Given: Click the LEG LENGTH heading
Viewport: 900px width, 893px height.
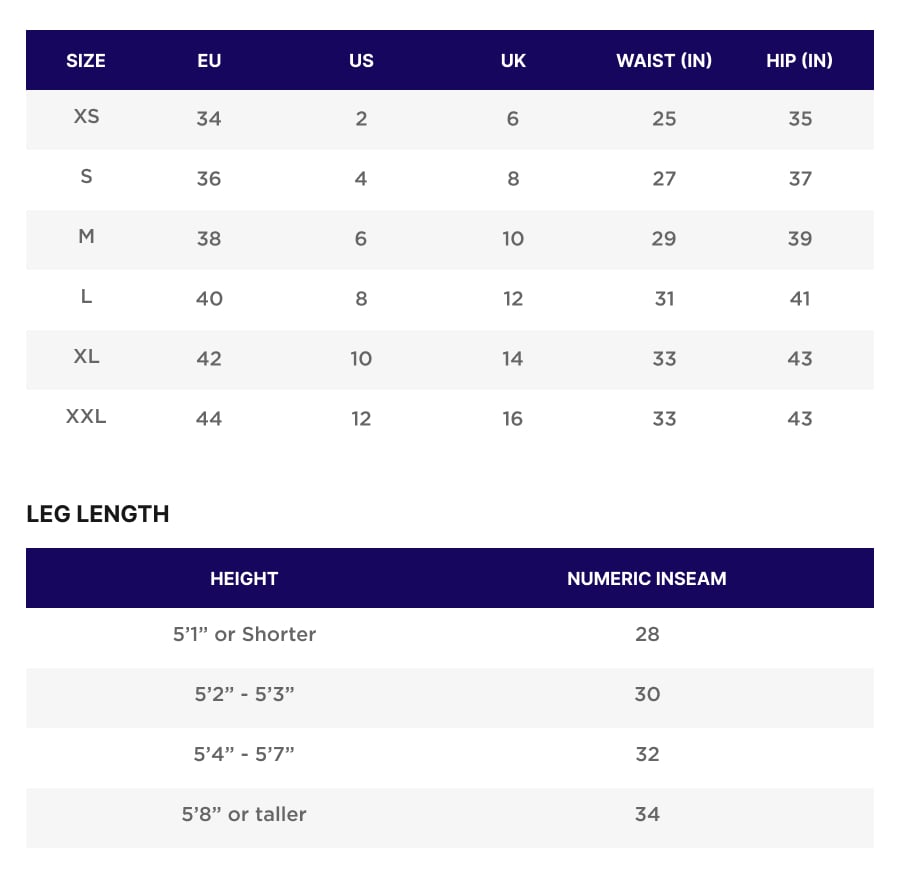Looking at the screenshot, I should point(98,514).
